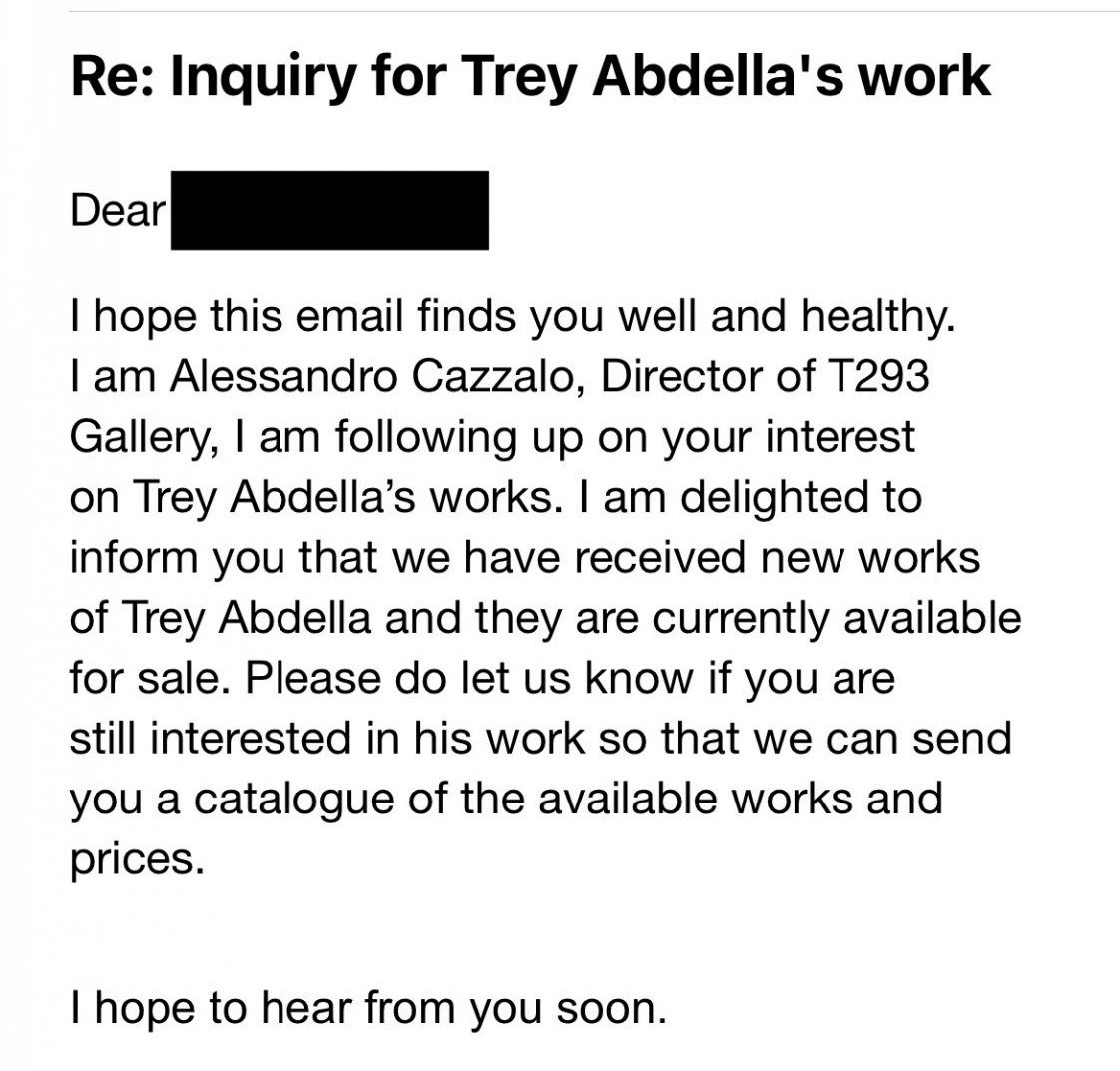Click the word "Dear" in the greeting
This screenshot has width=1120, height=1071.
(x=117, y=211)
